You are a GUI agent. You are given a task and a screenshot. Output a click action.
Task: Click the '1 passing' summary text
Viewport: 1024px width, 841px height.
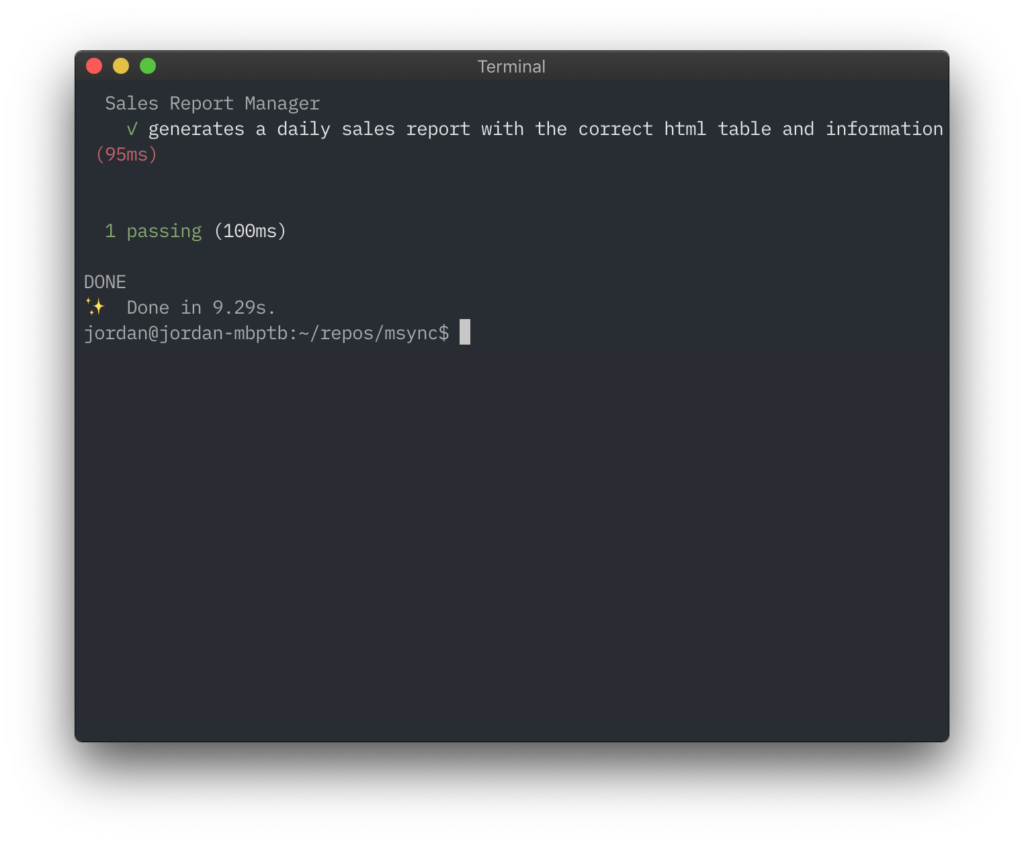click(152, 230)
